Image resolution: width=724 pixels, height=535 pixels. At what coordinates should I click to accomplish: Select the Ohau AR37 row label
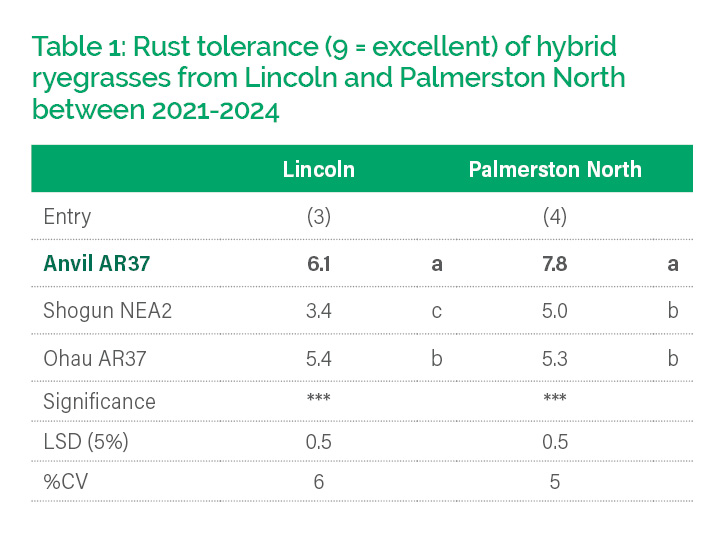[x=95, y=358]
